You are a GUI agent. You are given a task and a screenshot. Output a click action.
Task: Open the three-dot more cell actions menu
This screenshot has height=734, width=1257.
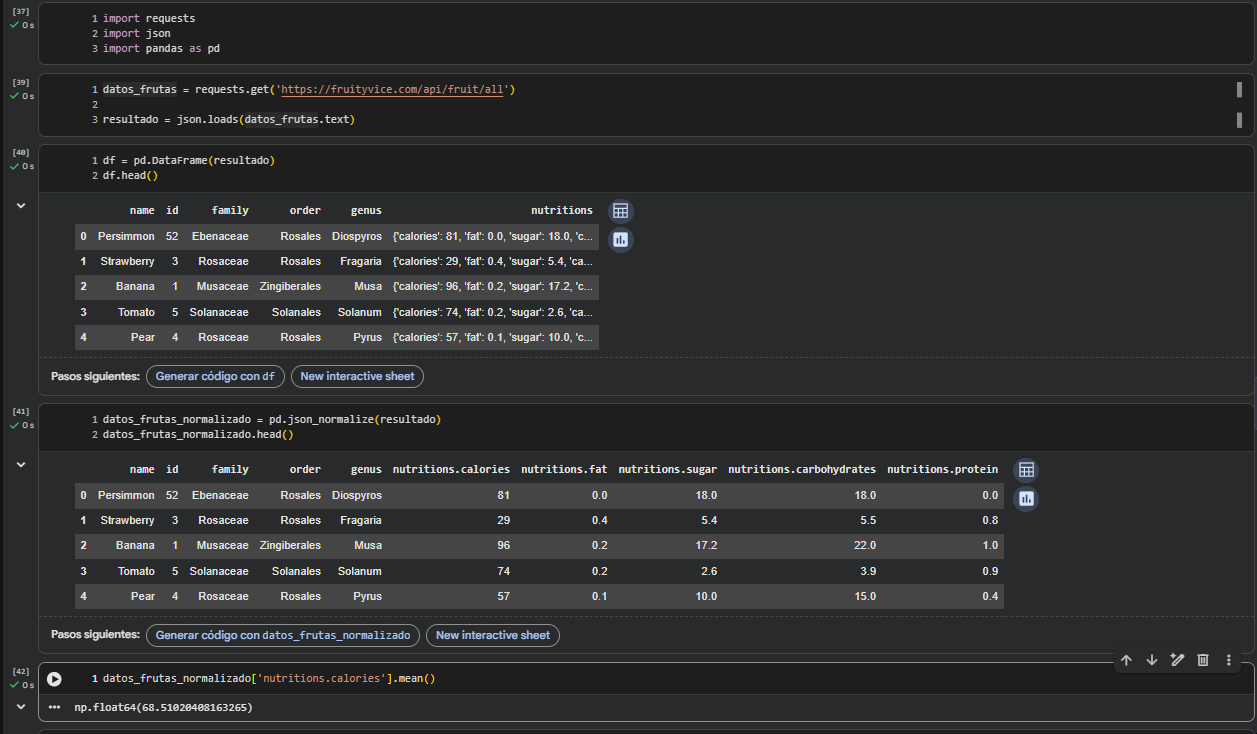point(1229,660)
